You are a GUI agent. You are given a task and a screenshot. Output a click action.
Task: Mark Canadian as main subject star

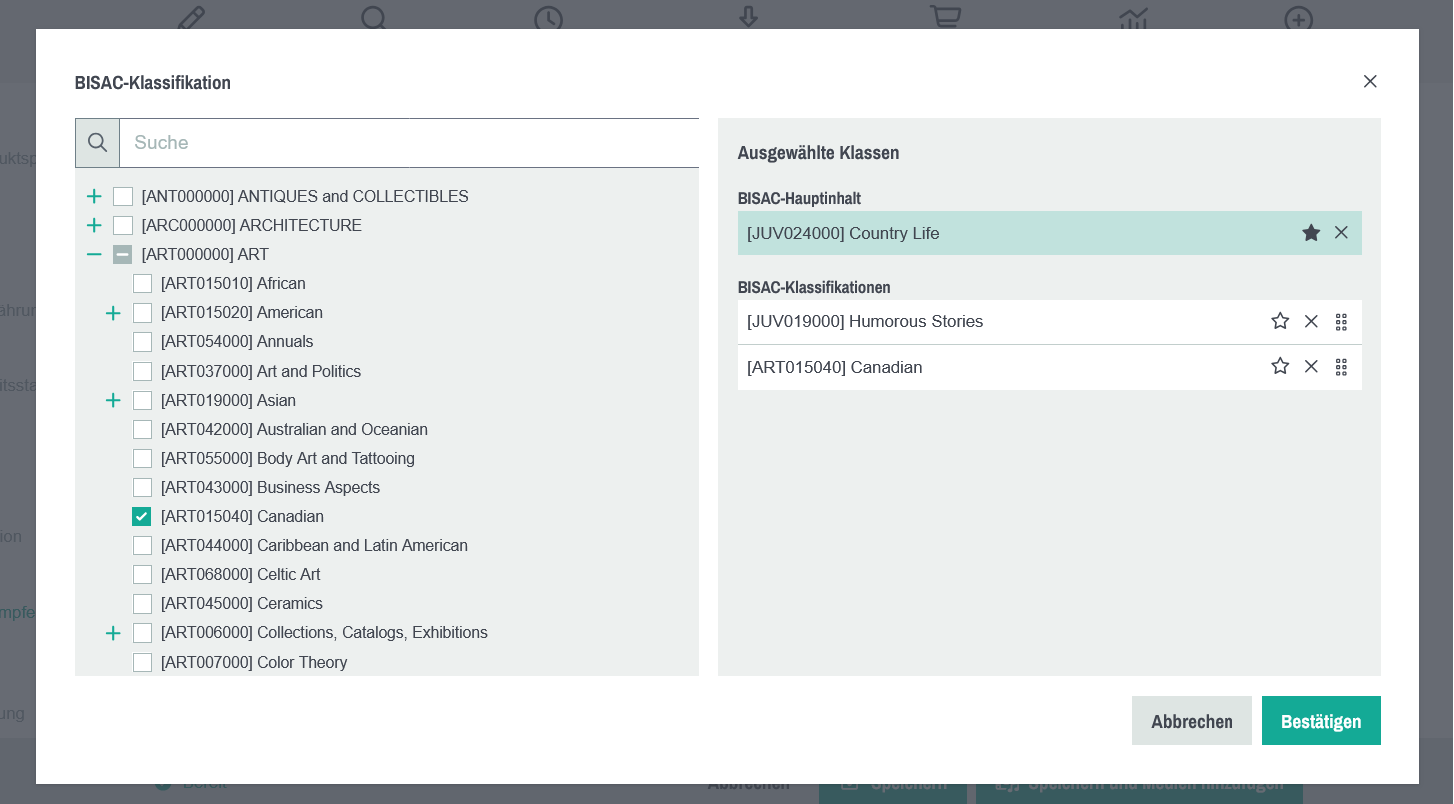coord(1280,366)
